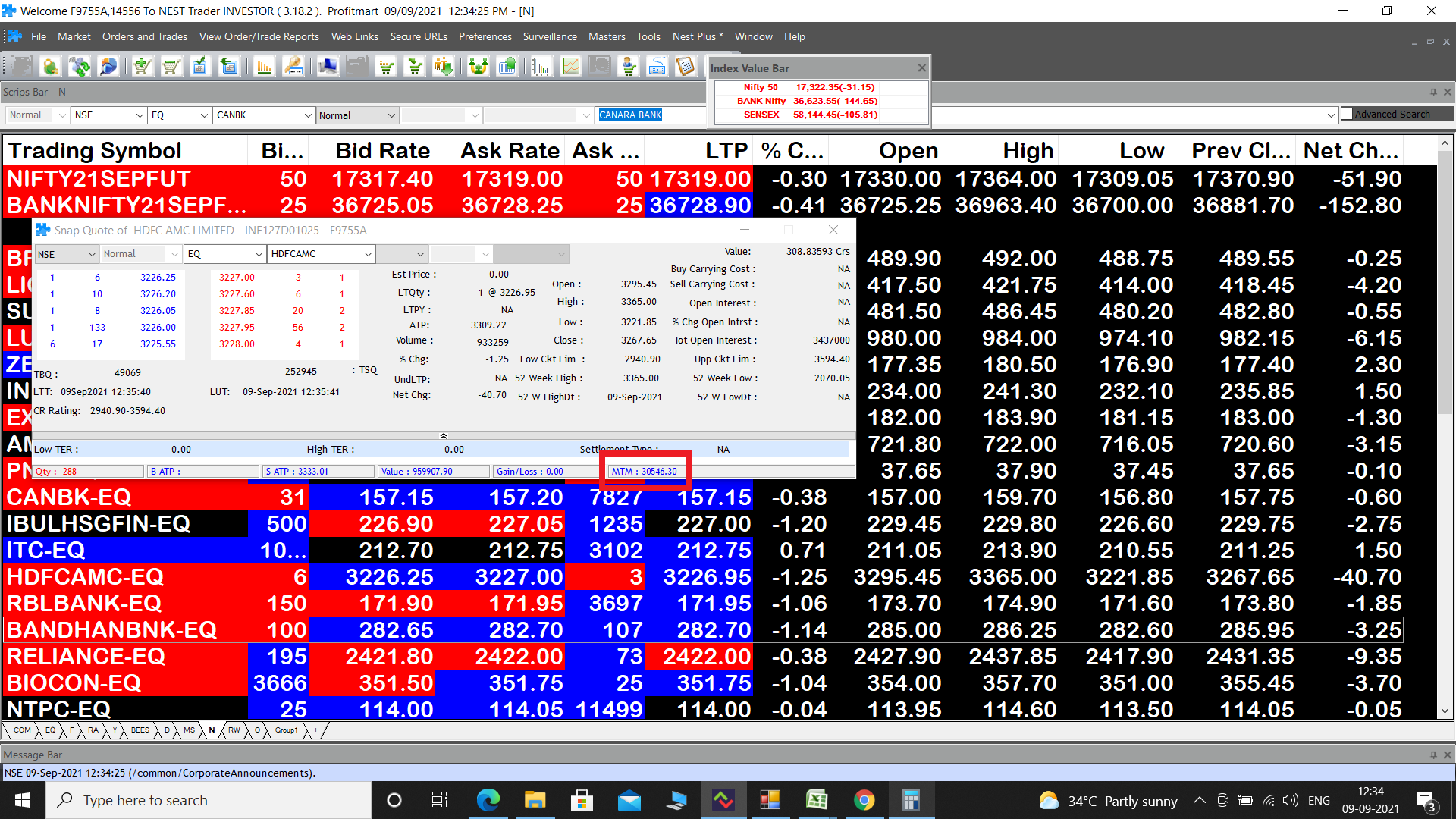Open the Surveillance menu
This screenshot has height=819, width=1456.
pyautogui.click(x=550, y=36)
